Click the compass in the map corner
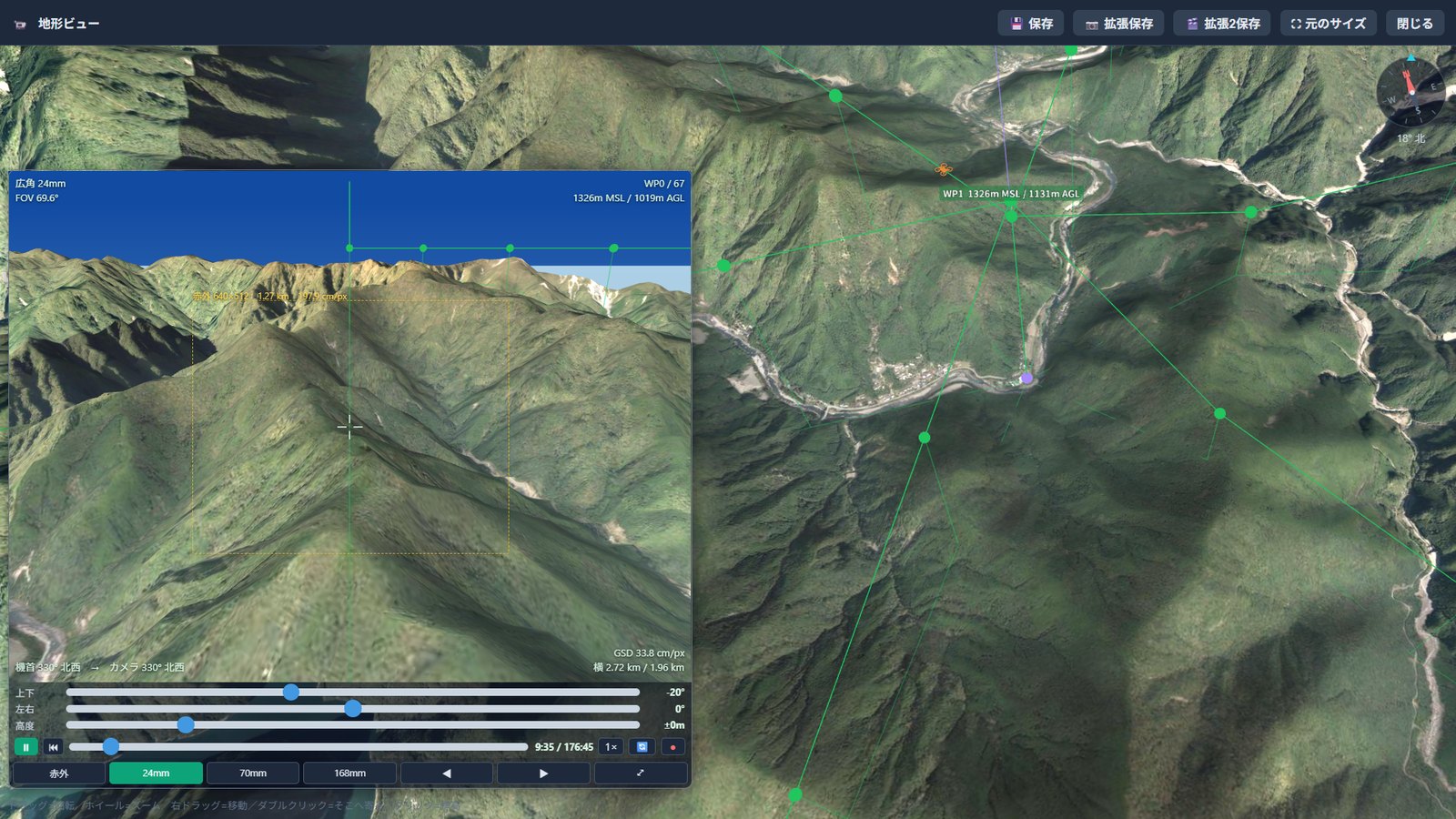 [x=1410, y=93]
